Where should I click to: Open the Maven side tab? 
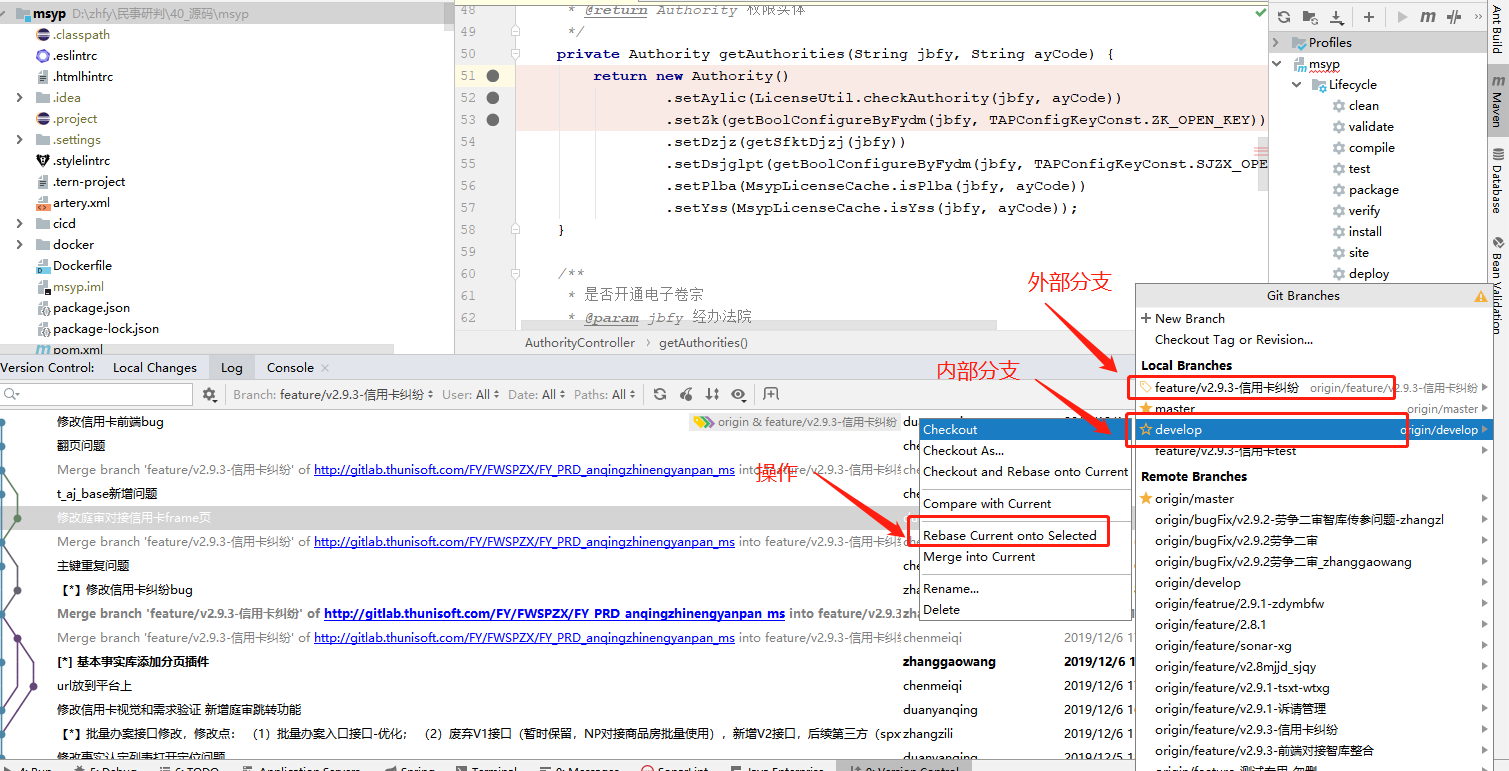point(1497,100)
